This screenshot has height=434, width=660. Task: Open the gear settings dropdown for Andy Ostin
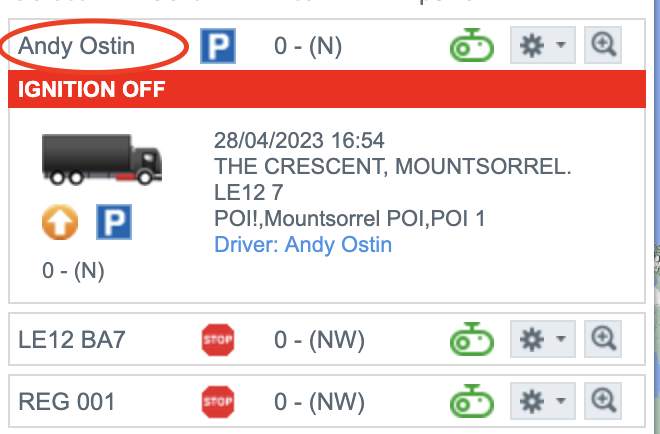coord(543,45)
